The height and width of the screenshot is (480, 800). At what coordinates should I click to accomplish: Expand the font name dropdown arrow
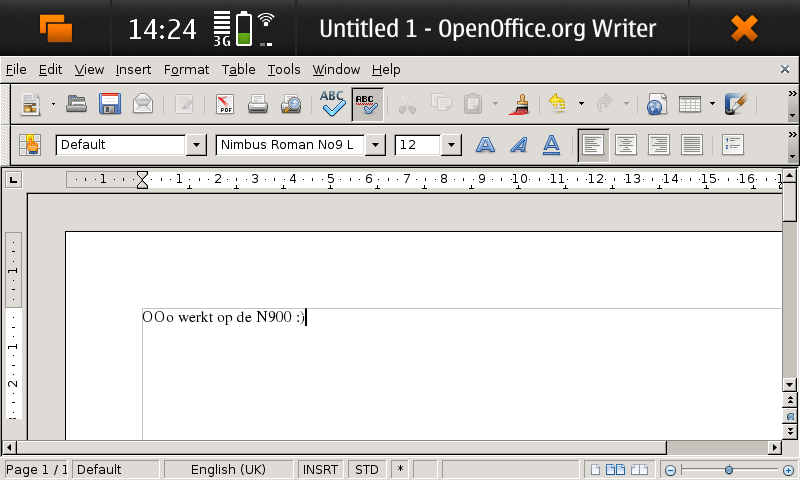coord(375,145)
